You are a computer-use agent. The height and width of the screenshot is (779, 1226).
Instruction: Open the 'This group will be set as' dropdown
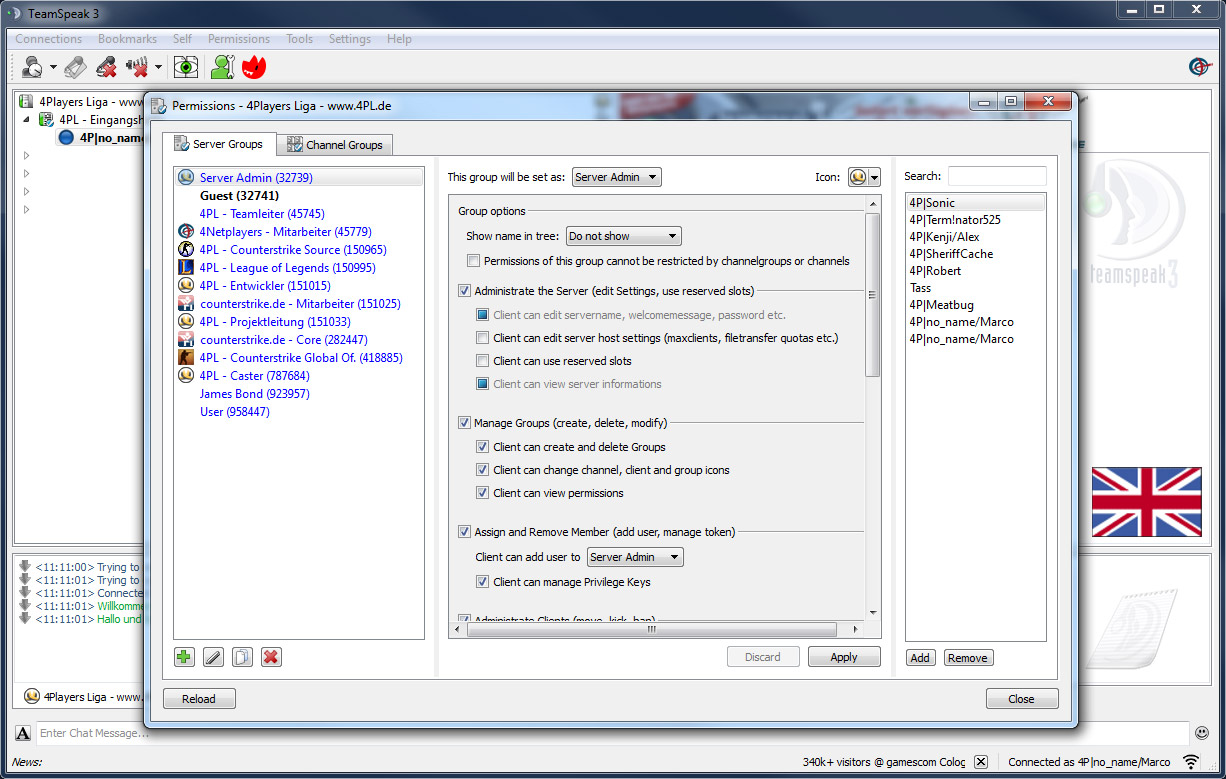click(616, 176)
